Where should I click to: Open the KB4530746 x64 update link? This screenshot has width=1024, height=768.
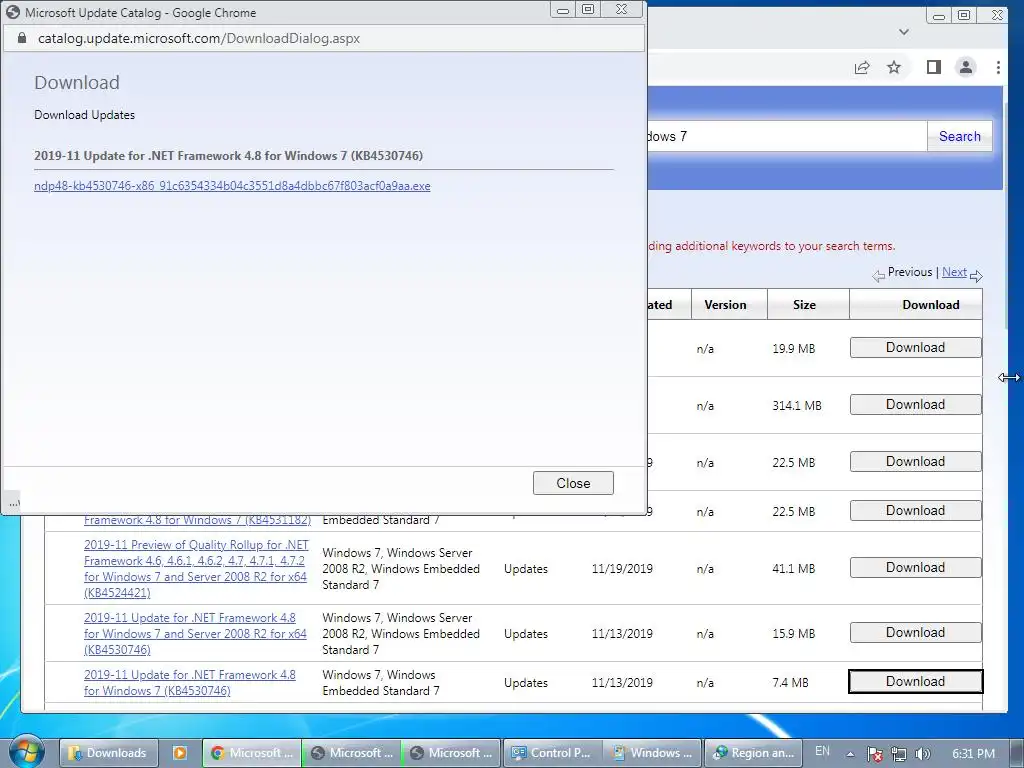[195, 633]
